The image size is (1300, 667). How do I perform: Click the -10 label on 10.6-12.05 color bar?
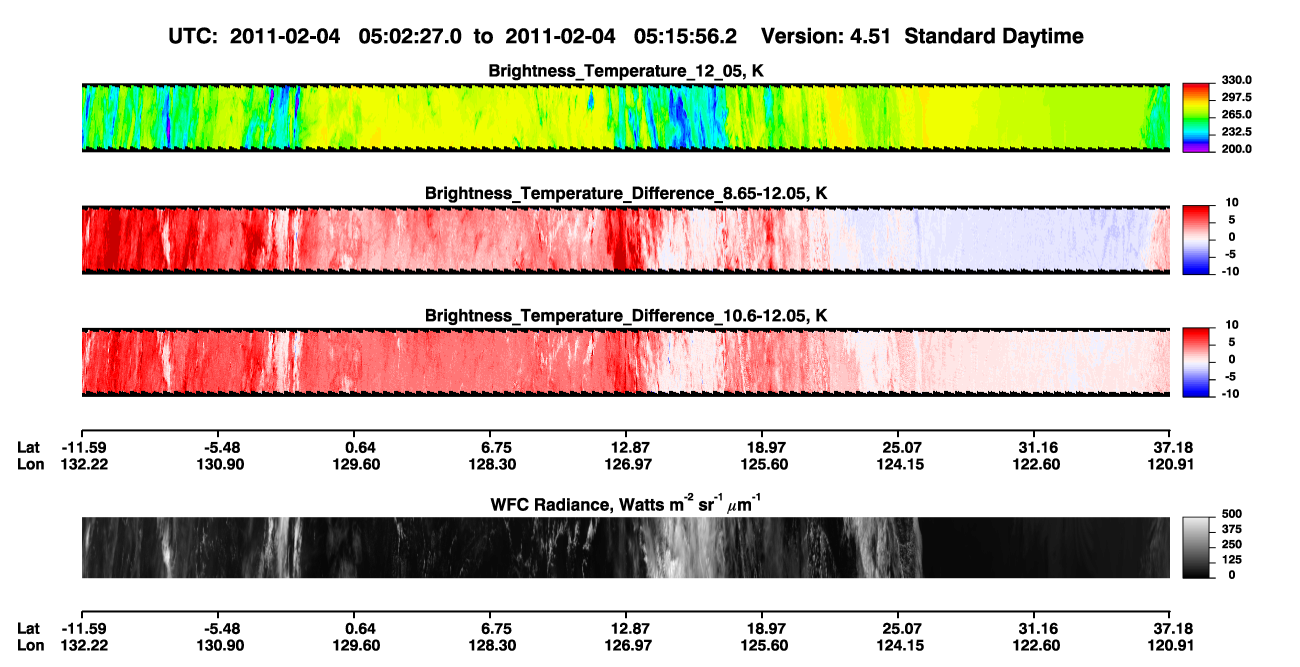click(x=1229, y=394)
